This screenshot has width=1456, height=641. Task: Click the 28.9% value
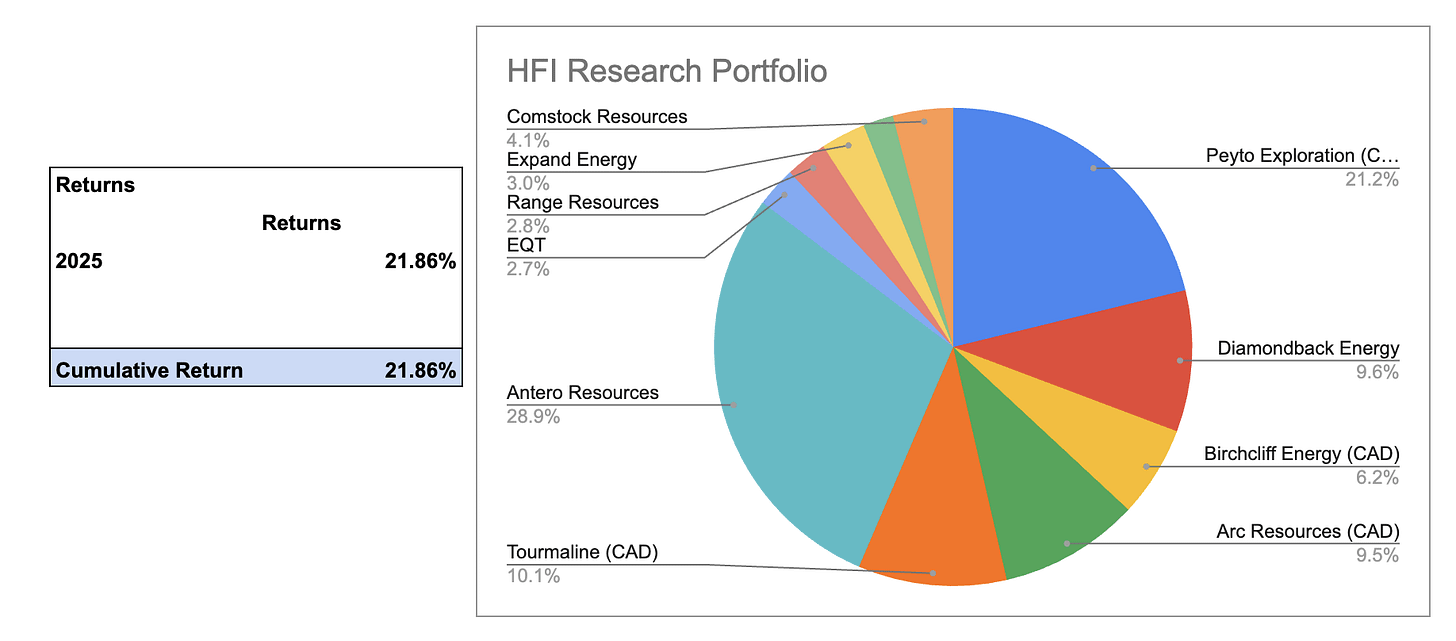(533, 416)
